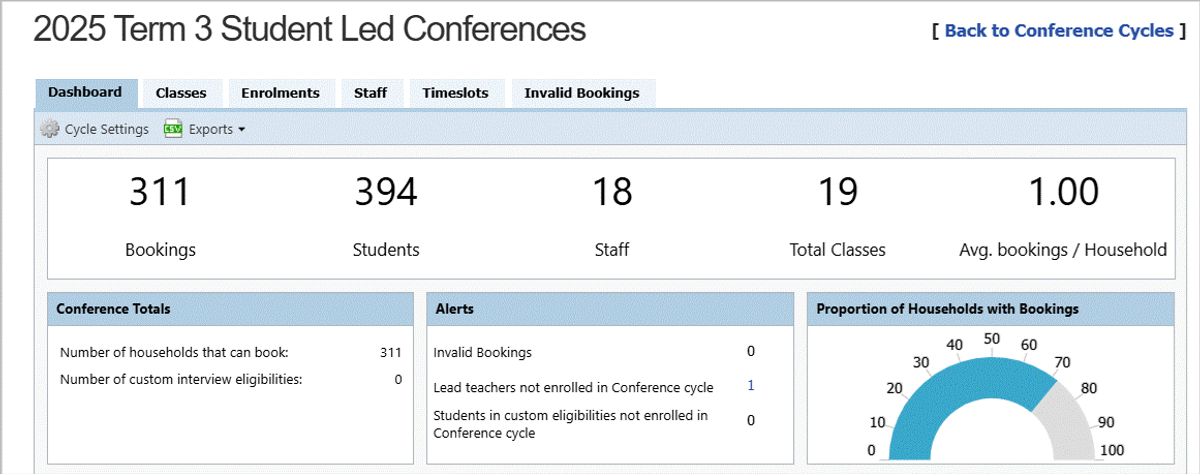Click the Conference Totals panel header

230,309
